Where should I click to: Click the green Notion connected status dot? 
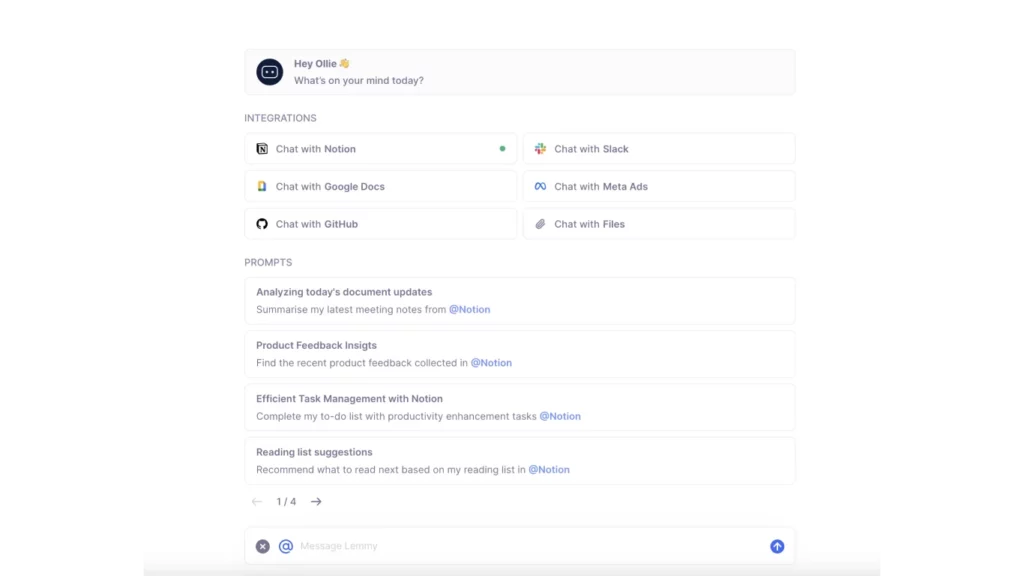(502, 149)
